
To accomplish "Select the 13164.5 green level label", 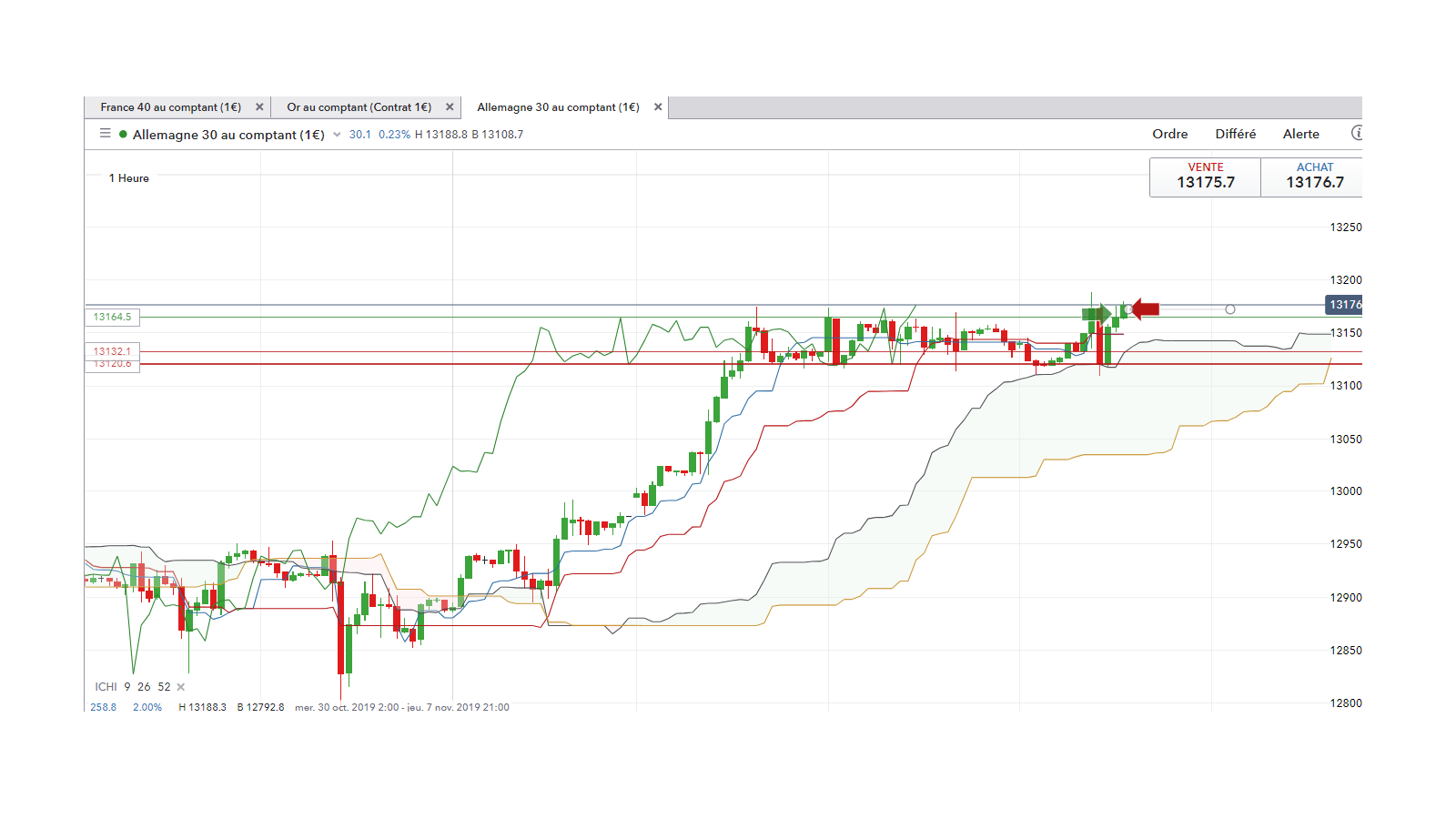I will (112, 317).
